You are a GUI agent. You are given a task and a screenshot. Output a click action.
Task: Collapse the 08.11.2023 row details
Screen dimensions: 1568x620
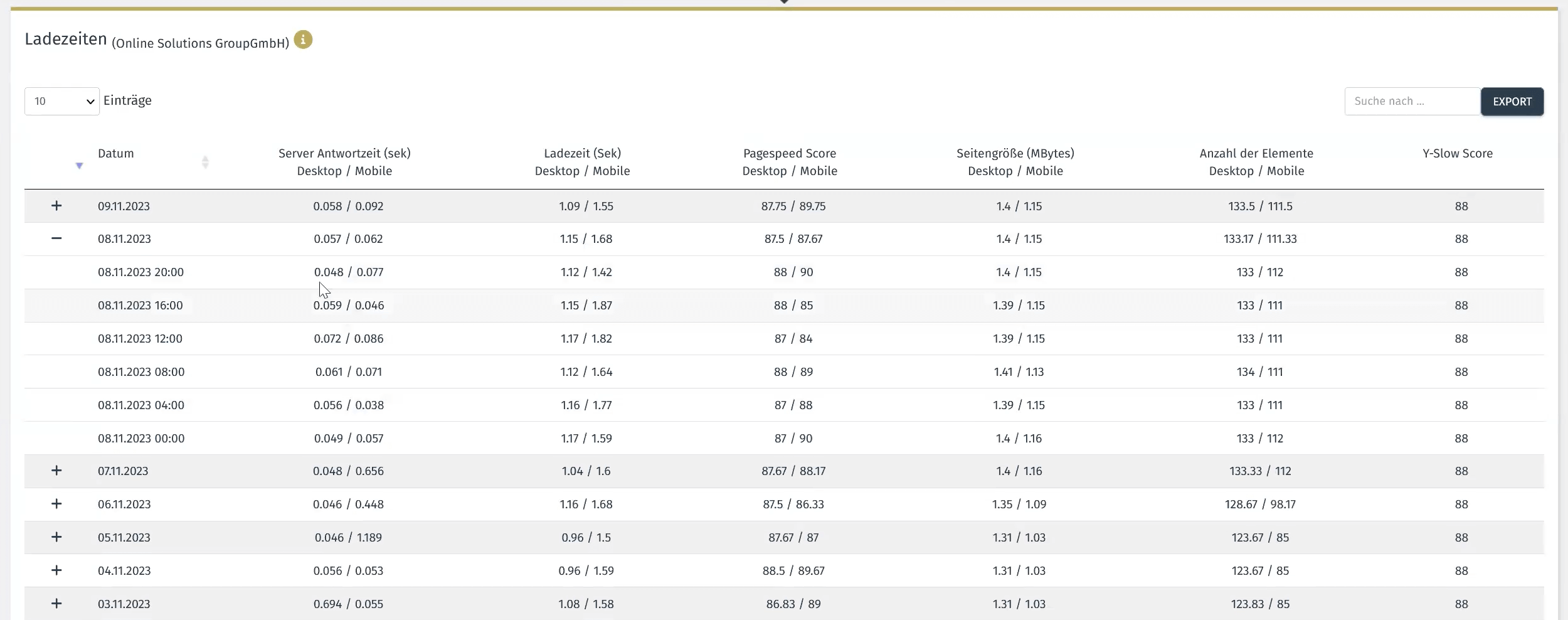click(56, 238)
